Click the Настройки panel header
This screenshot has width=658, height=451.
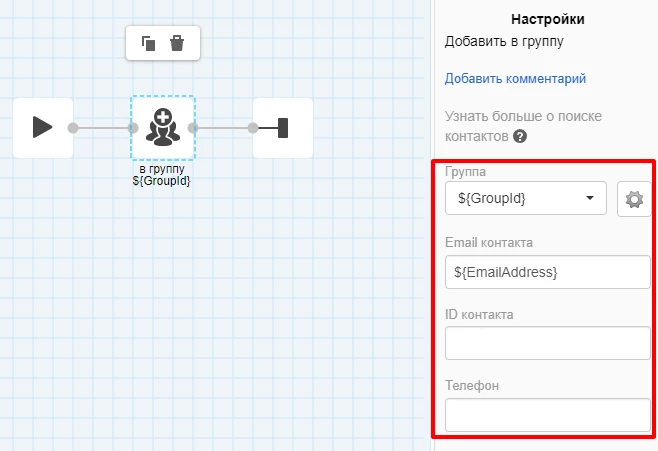[547, 19]
